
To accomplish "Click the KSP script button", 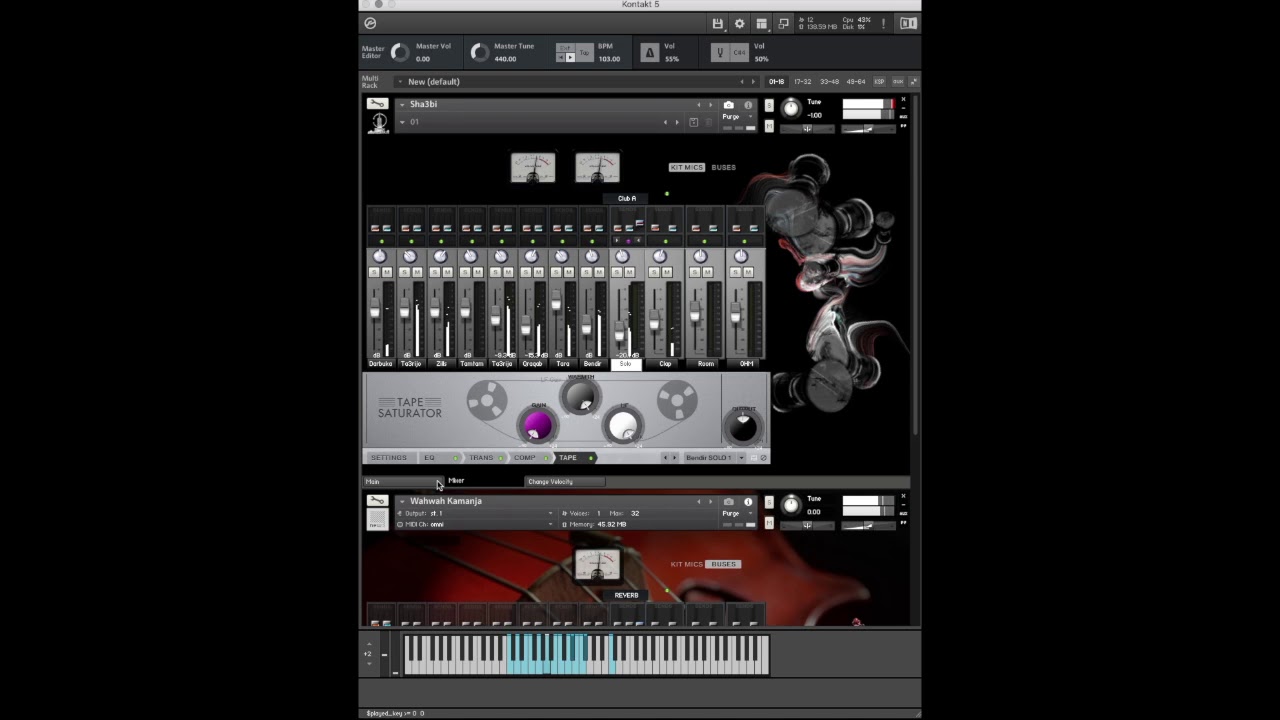I will 880,82.
